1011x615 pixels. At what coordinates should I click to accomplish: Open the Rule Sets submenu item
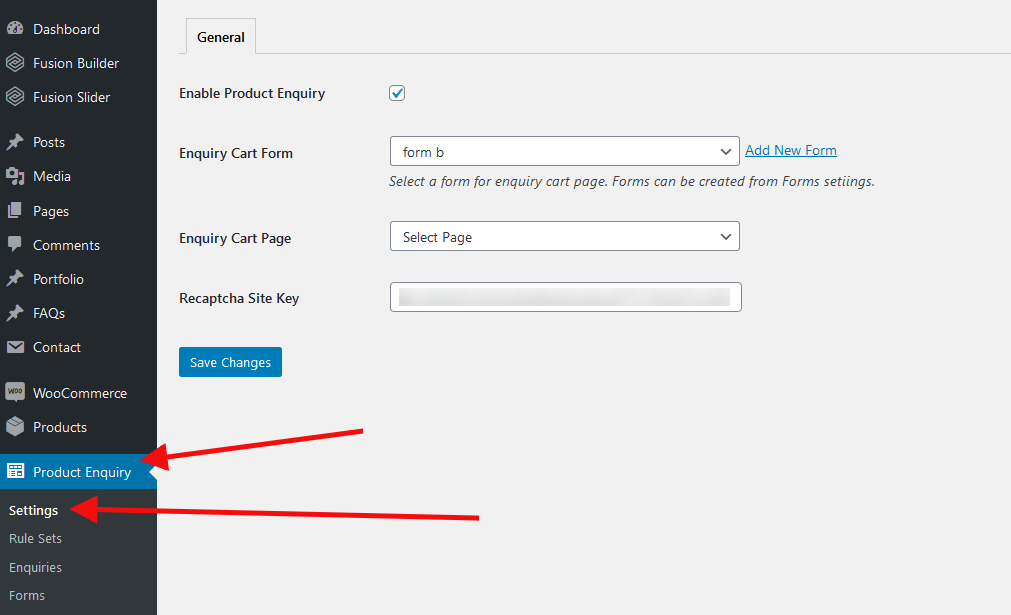[35, 538]
